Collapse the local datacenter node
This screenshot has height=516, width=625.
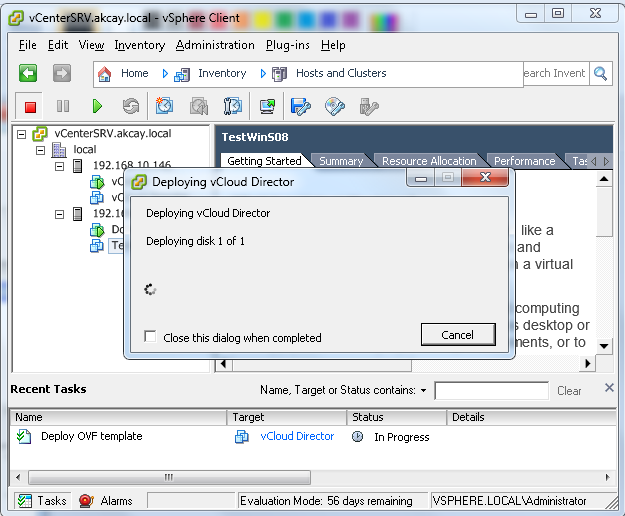tap(40, 150)
